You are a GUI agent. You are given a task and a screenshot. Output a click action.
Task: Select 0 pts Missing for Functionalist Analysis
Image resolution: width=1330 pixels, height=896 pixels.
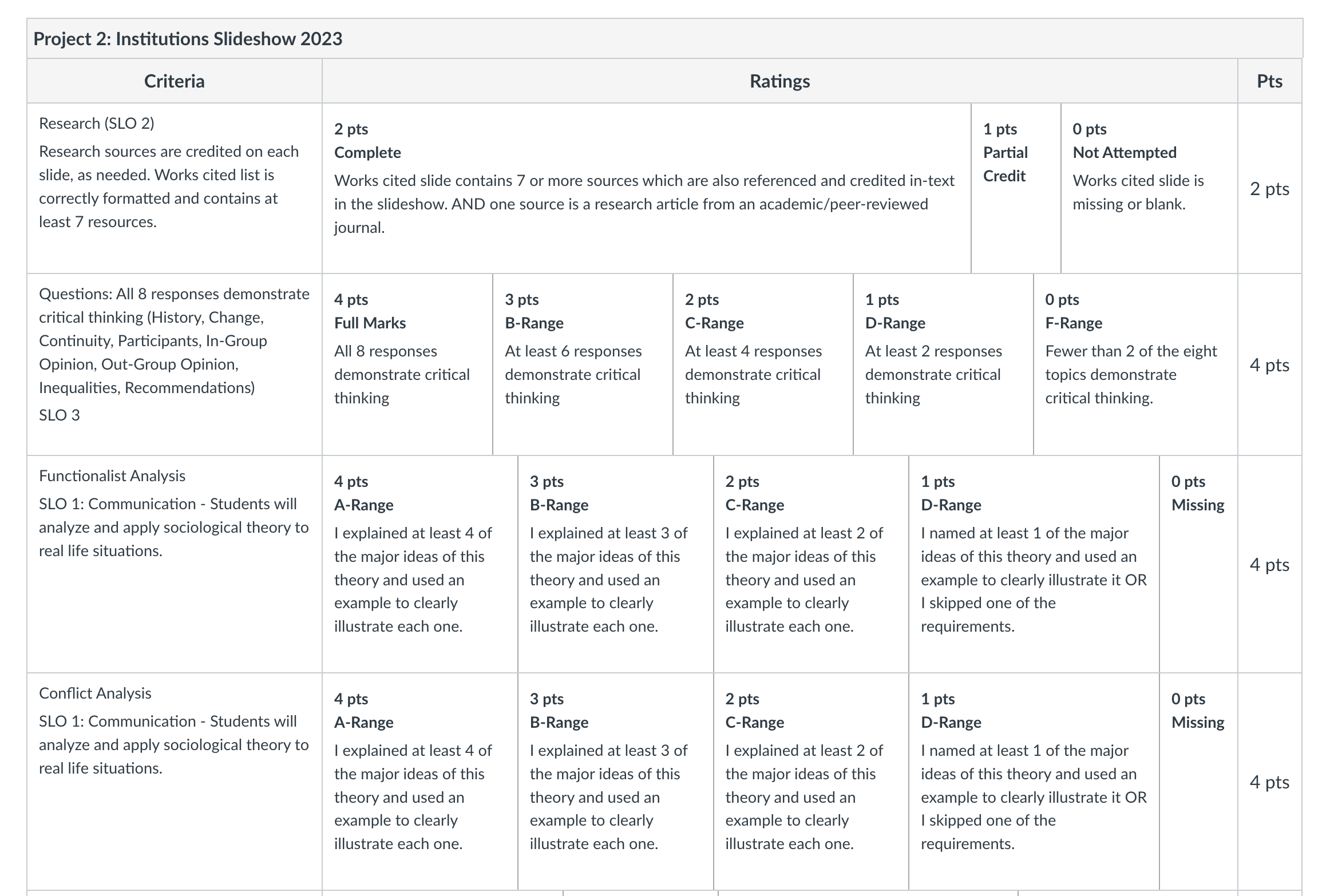(x=1198, y=564)
